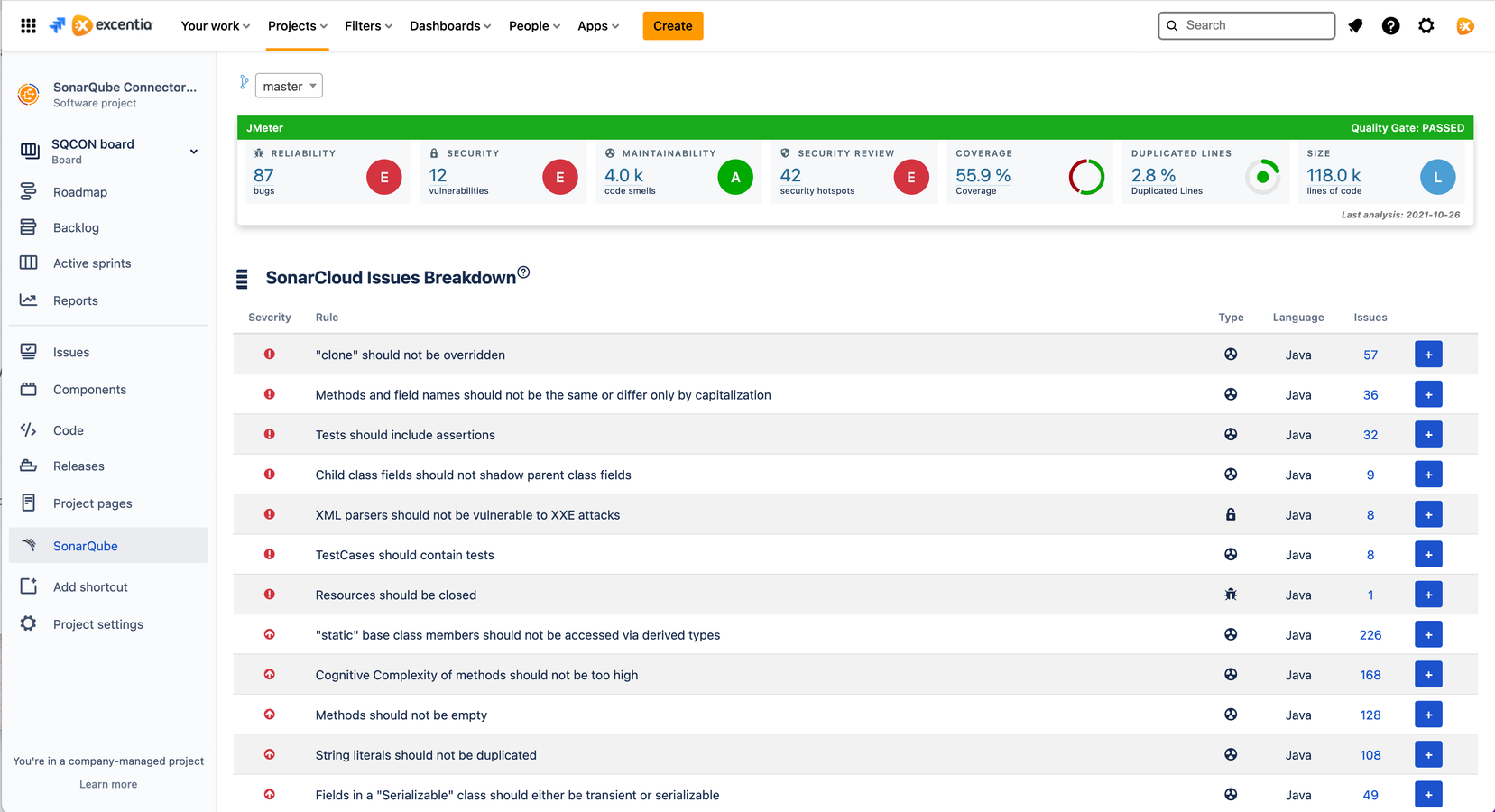Screen dimensions: 1495x812
Task: Click the Add shortcut icon
Action: coord(29,586)
